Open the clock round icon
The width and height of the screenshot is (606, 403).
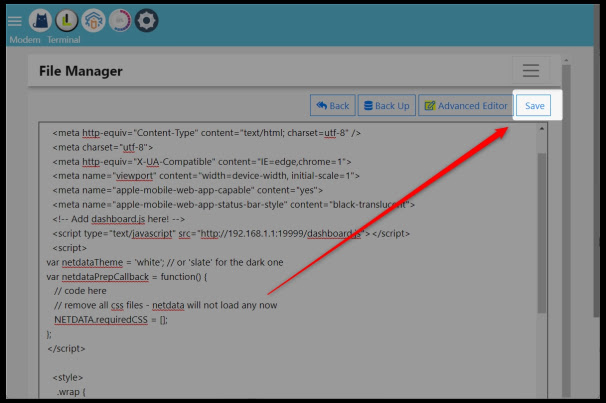(67, 20)
